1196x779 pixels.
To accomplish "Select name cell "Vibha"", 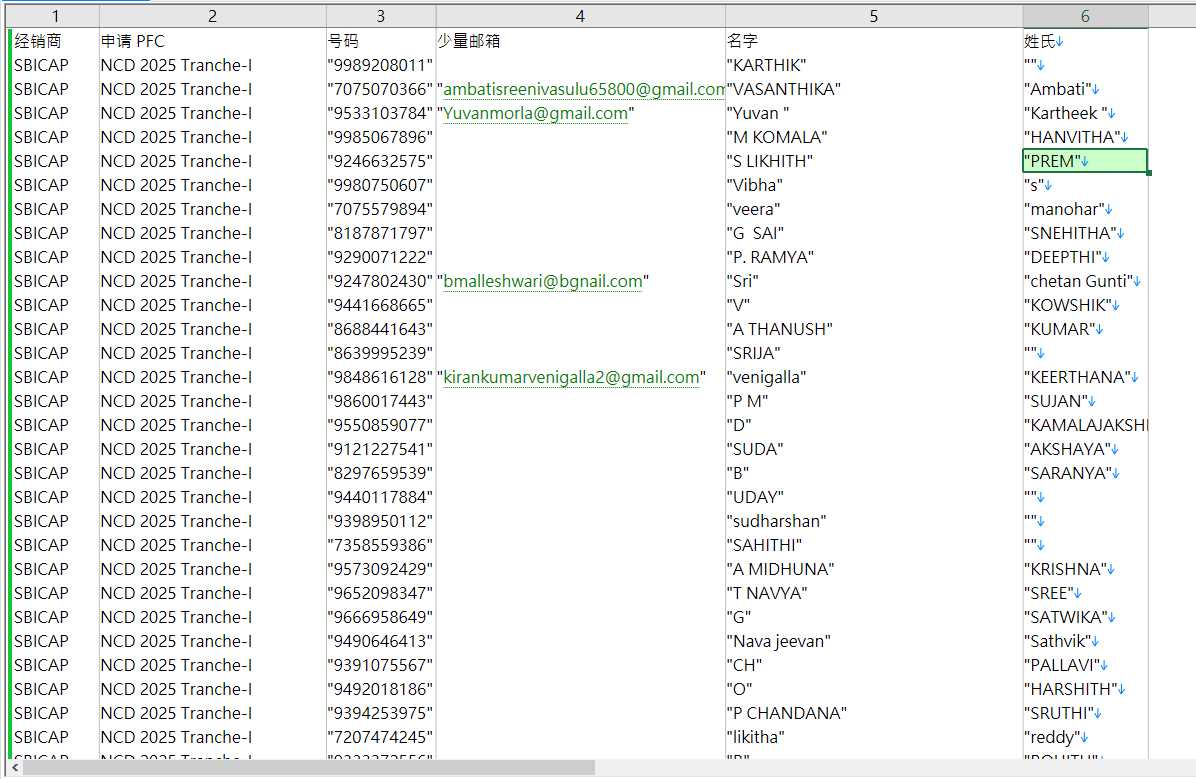I will pos(873,185).
